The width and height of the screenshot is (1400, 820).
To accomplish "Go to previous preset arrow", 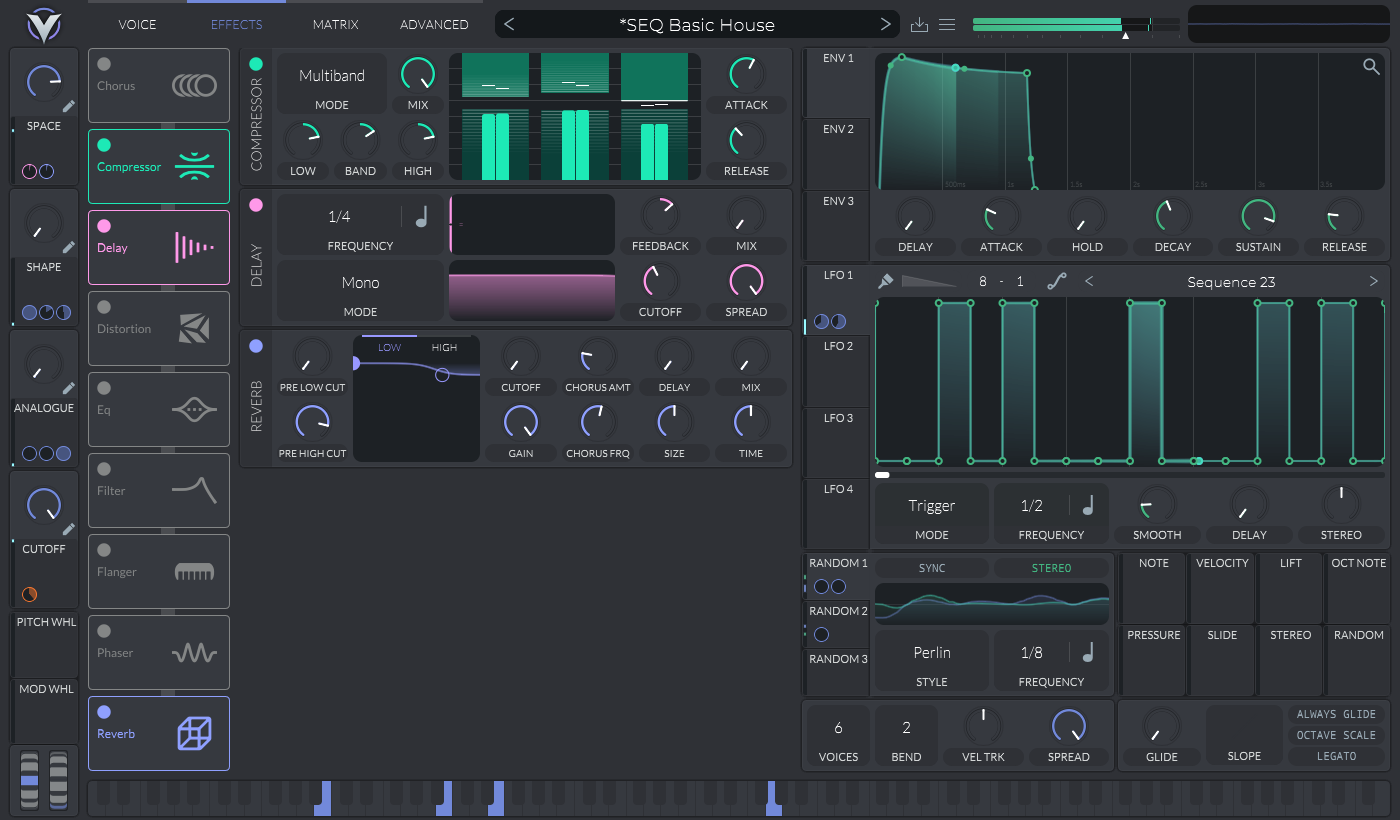I will 509,24.
